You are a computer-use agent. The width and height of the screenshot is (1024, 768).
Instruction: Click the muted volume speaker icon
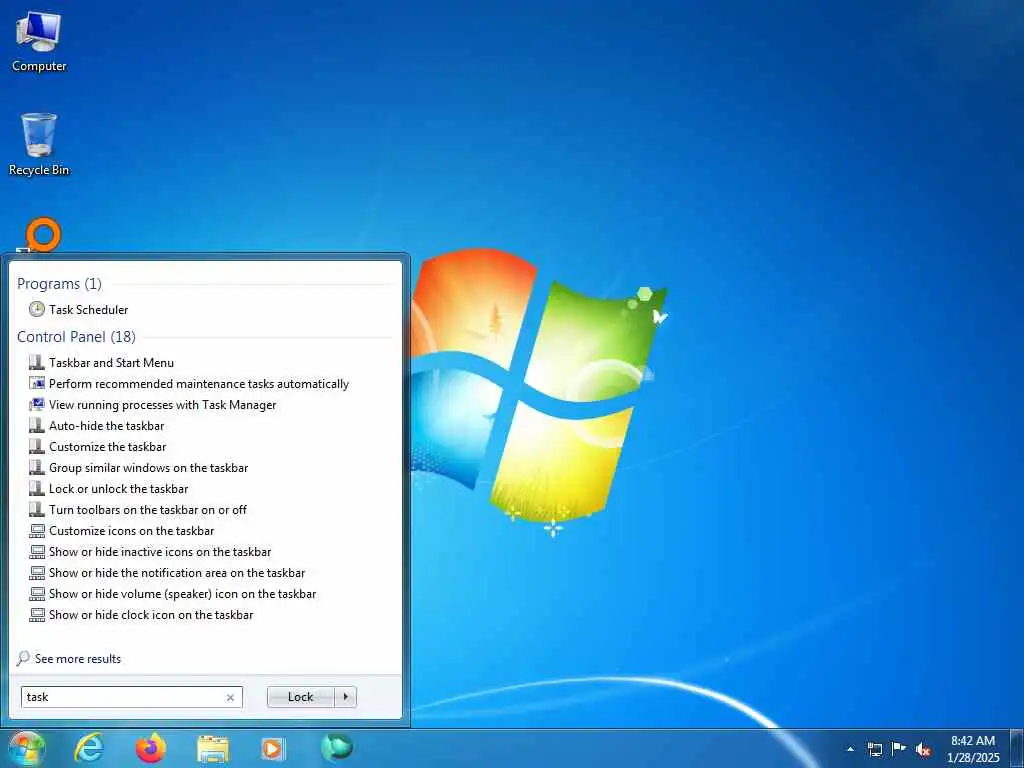[x=923, y=750]
